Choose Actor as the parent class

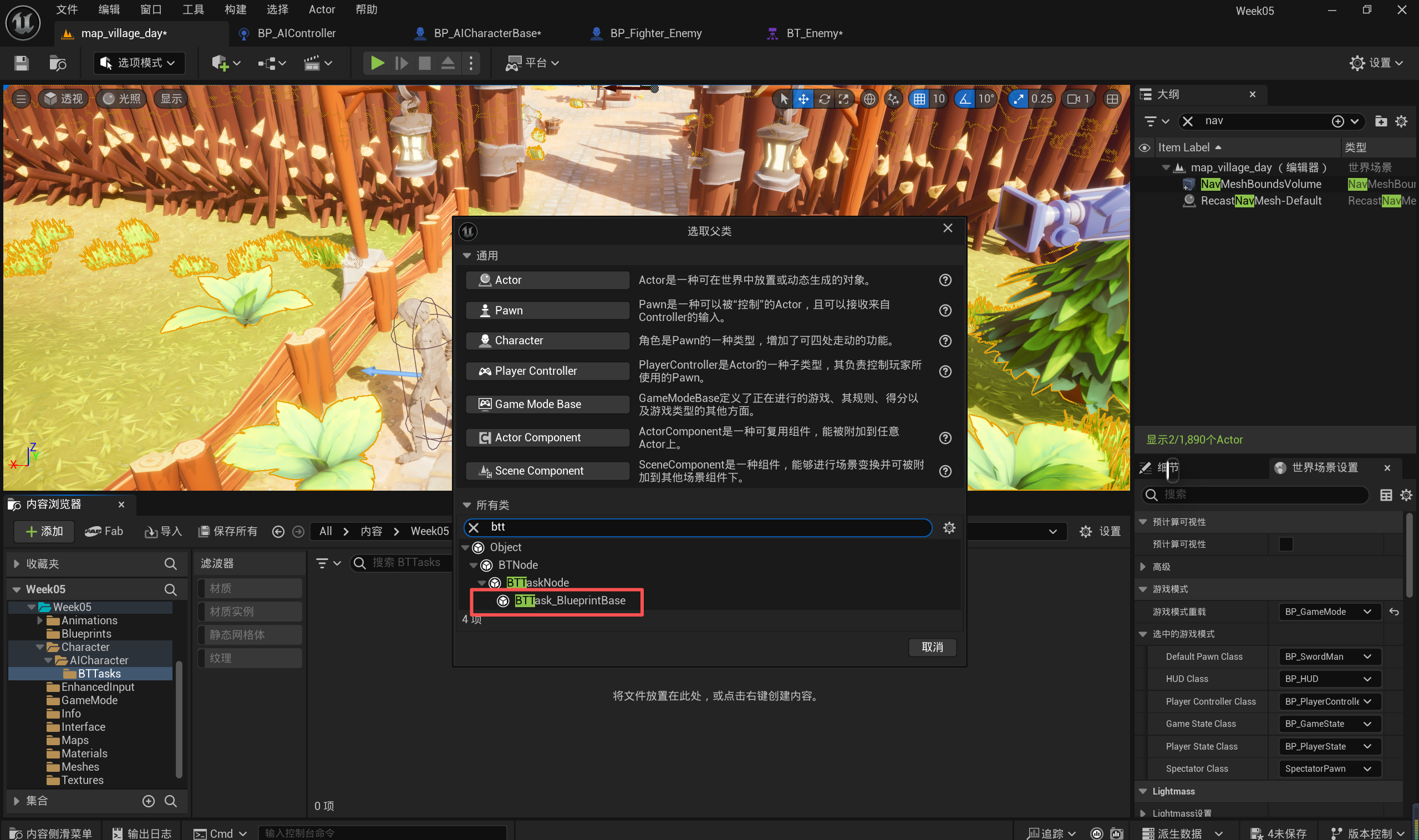pos(547,279)
